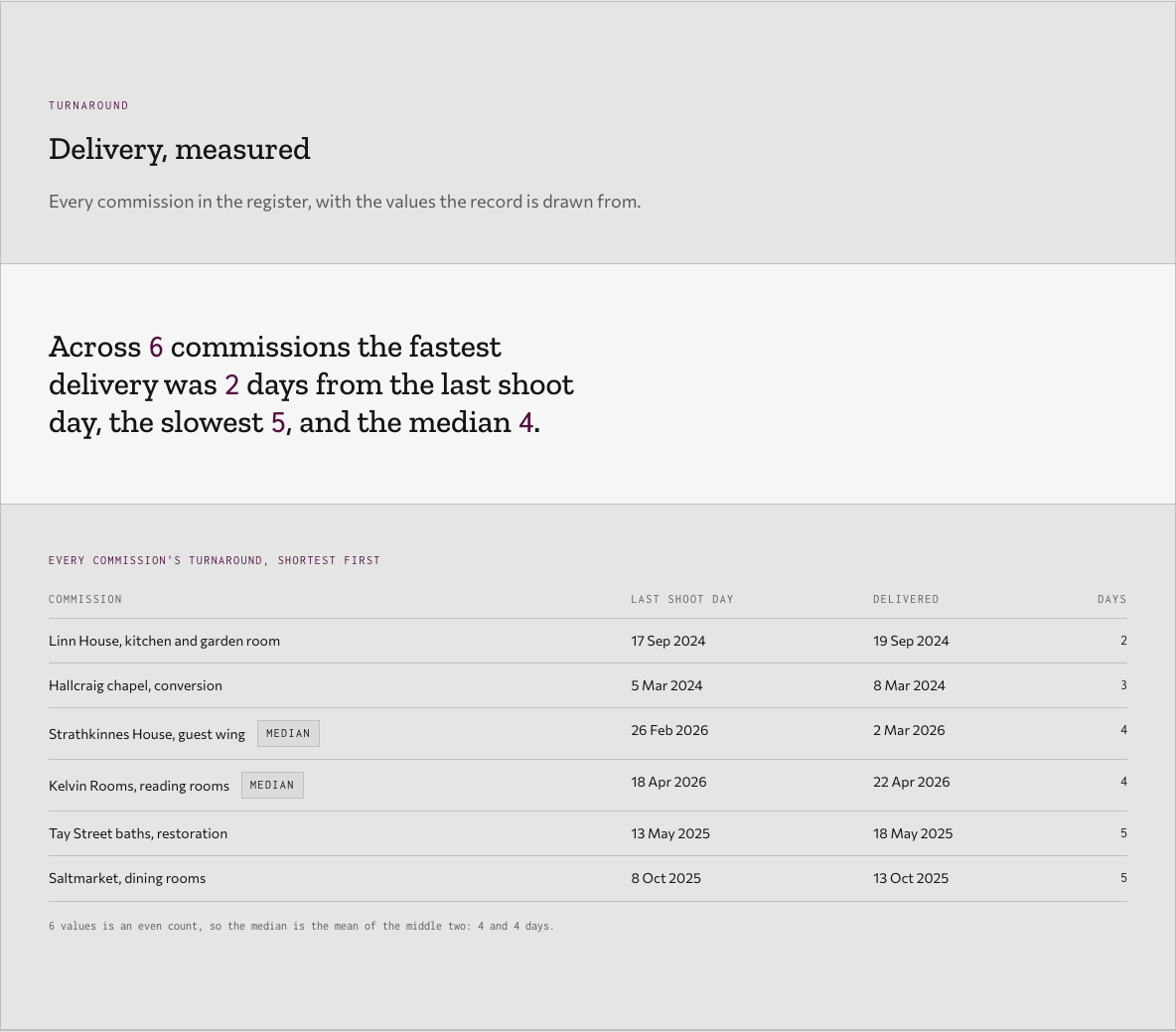1176x1032 pixels.
Task: Click last shoot date '5 Mar 2024'
Action: click(666, 685)
